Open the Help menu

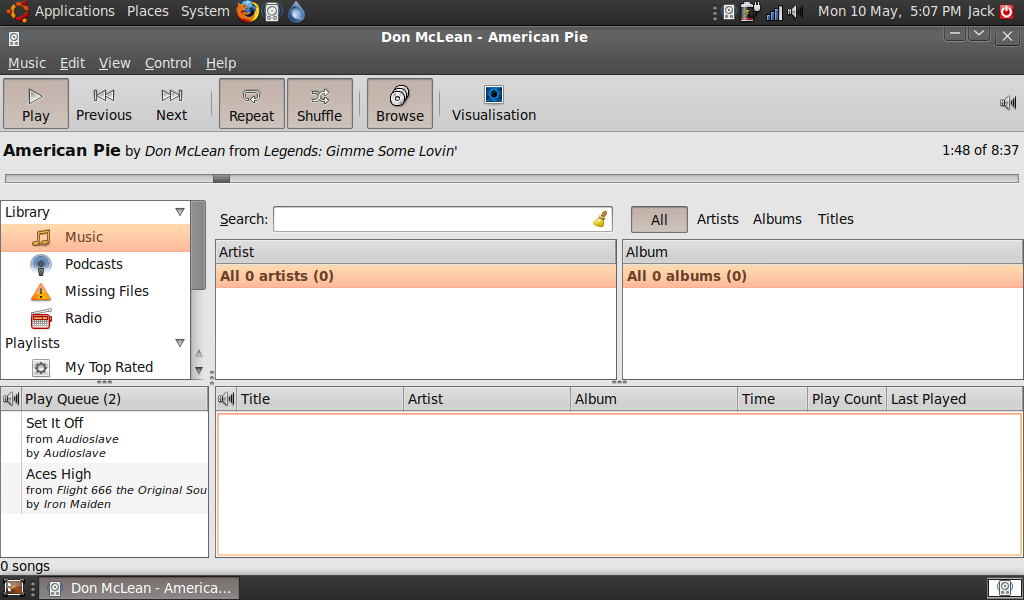tap(221, 63)
